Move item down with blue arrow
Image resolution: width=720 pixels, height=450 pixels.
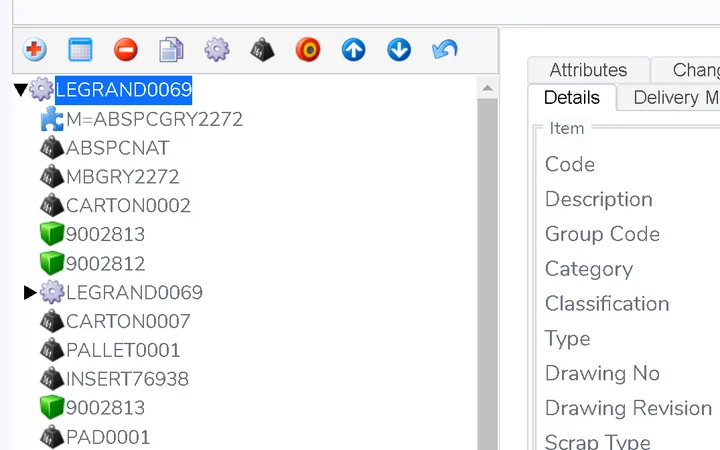pos(399,50)
